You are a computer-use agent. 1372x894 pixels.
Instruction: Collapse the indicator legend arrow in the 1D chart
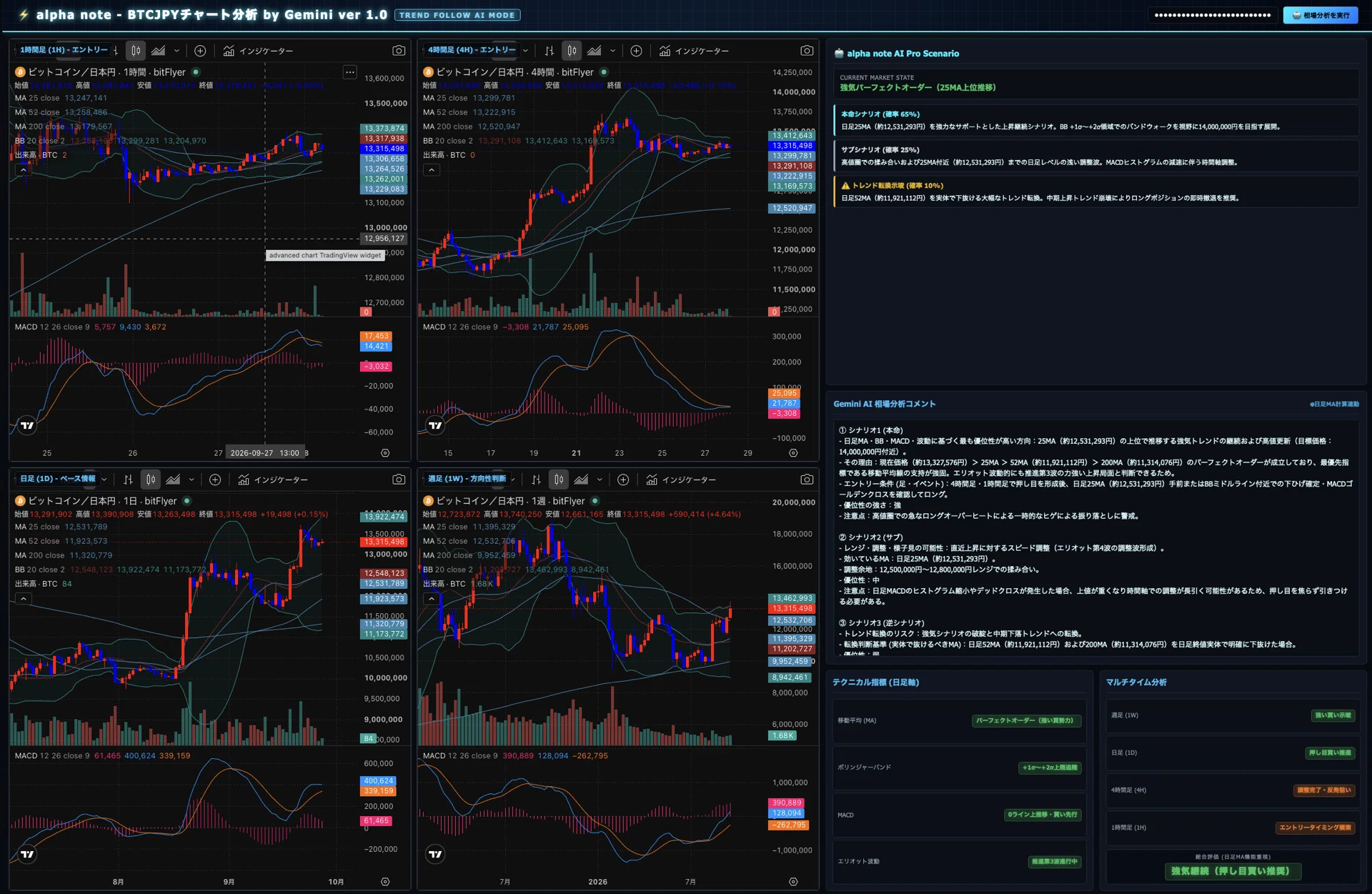pos(24,599)
